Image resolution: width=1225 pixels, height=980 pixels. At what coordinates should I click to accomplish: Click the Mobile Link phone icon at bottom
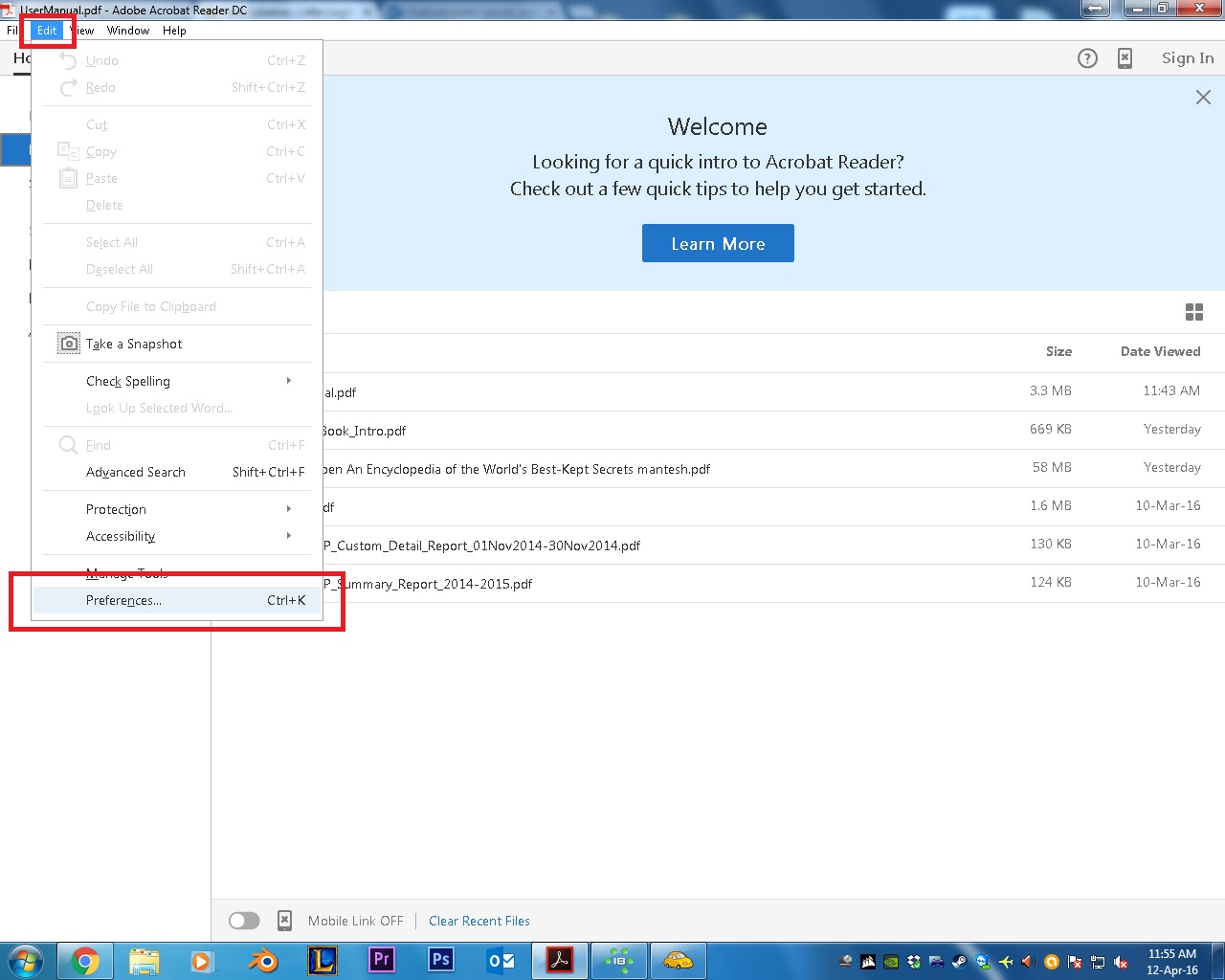coord(284,921)
